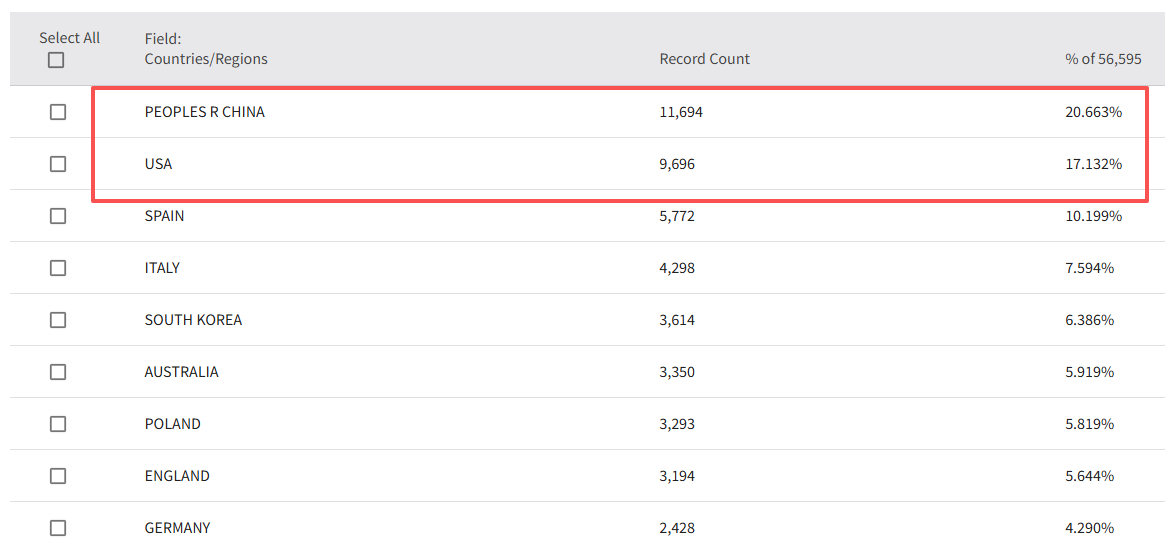This screenshot has height=551, width=1165.
Task: Click the ITALY country label
Action: click(x=162, y=268)
